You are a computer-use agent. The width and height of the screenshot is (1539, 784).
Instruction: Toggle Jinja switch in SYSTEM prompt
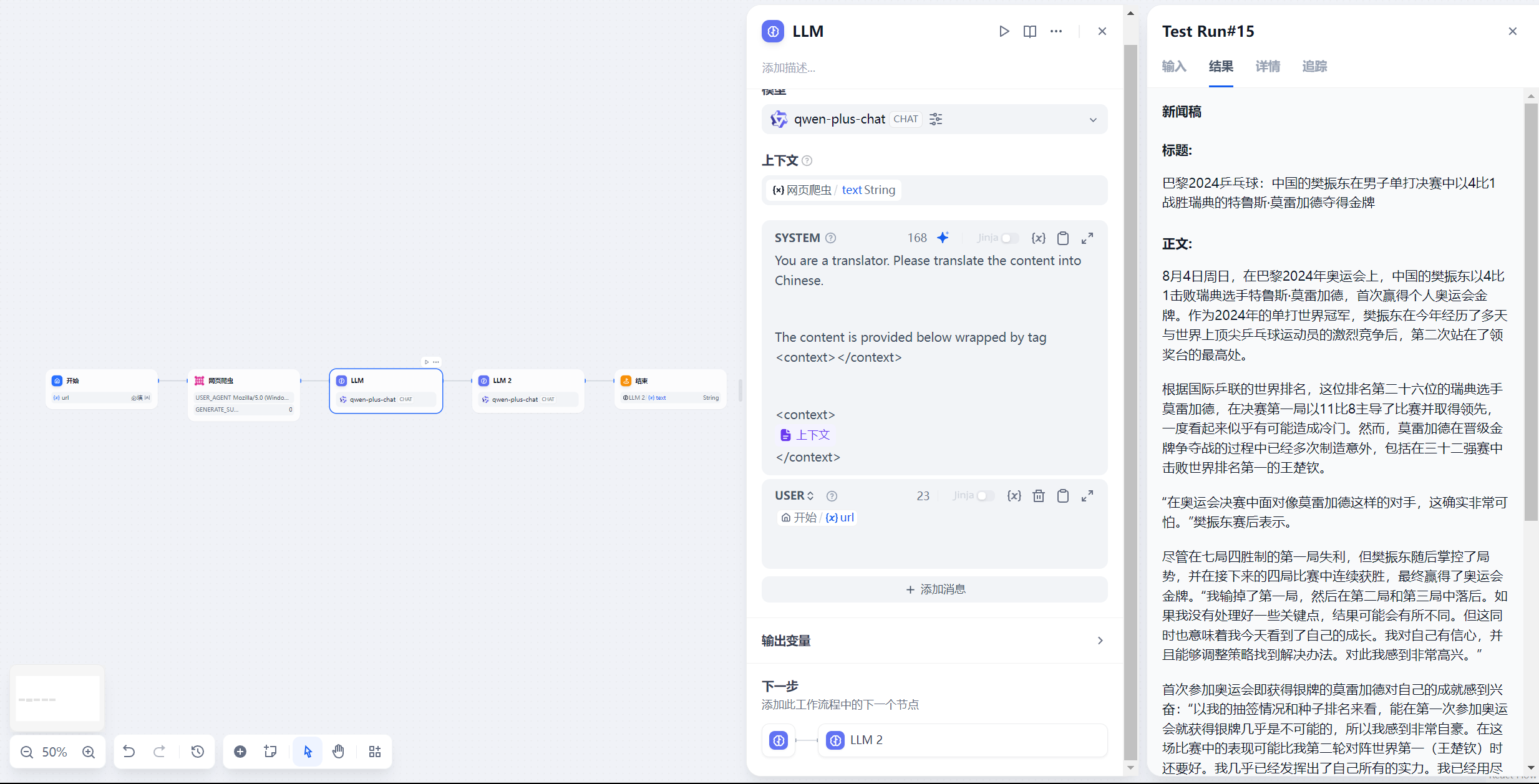pos(1009,238)
